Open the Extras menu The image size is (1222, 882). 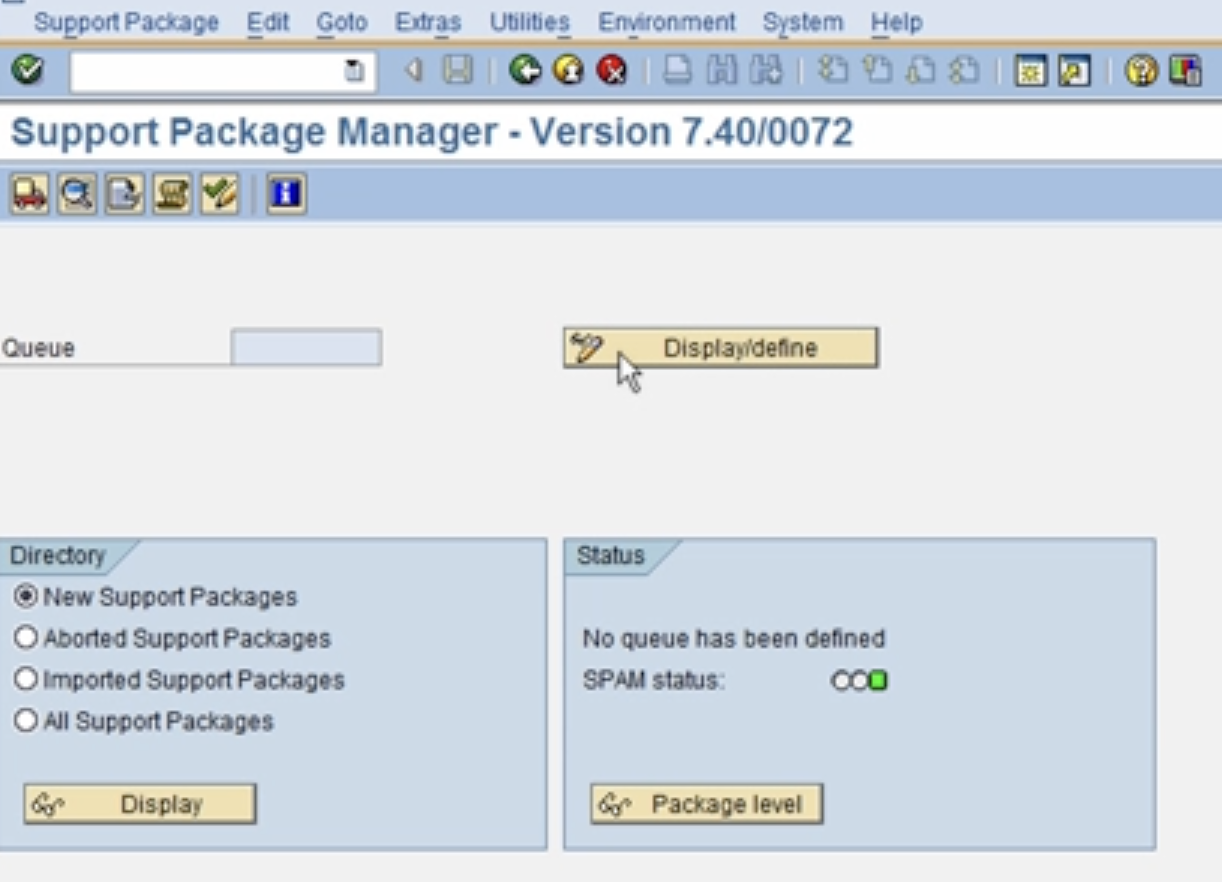[427, 22]
